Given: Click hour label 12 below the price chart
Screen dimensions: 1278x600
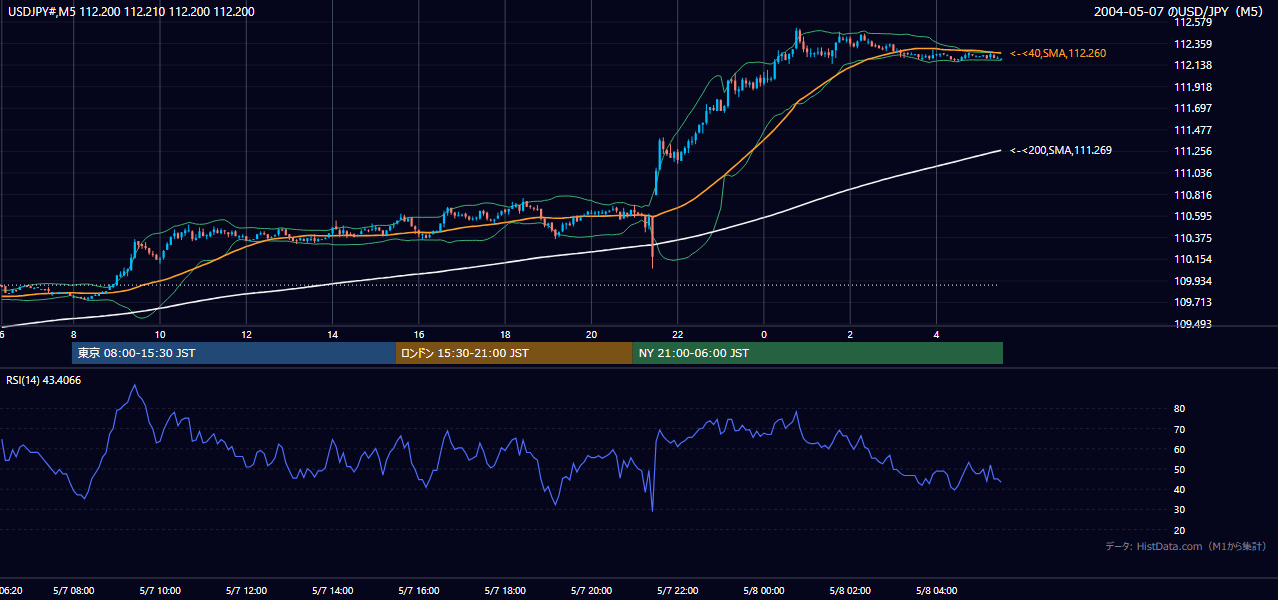Looking at the screenshot, I should tap(246, 334).
